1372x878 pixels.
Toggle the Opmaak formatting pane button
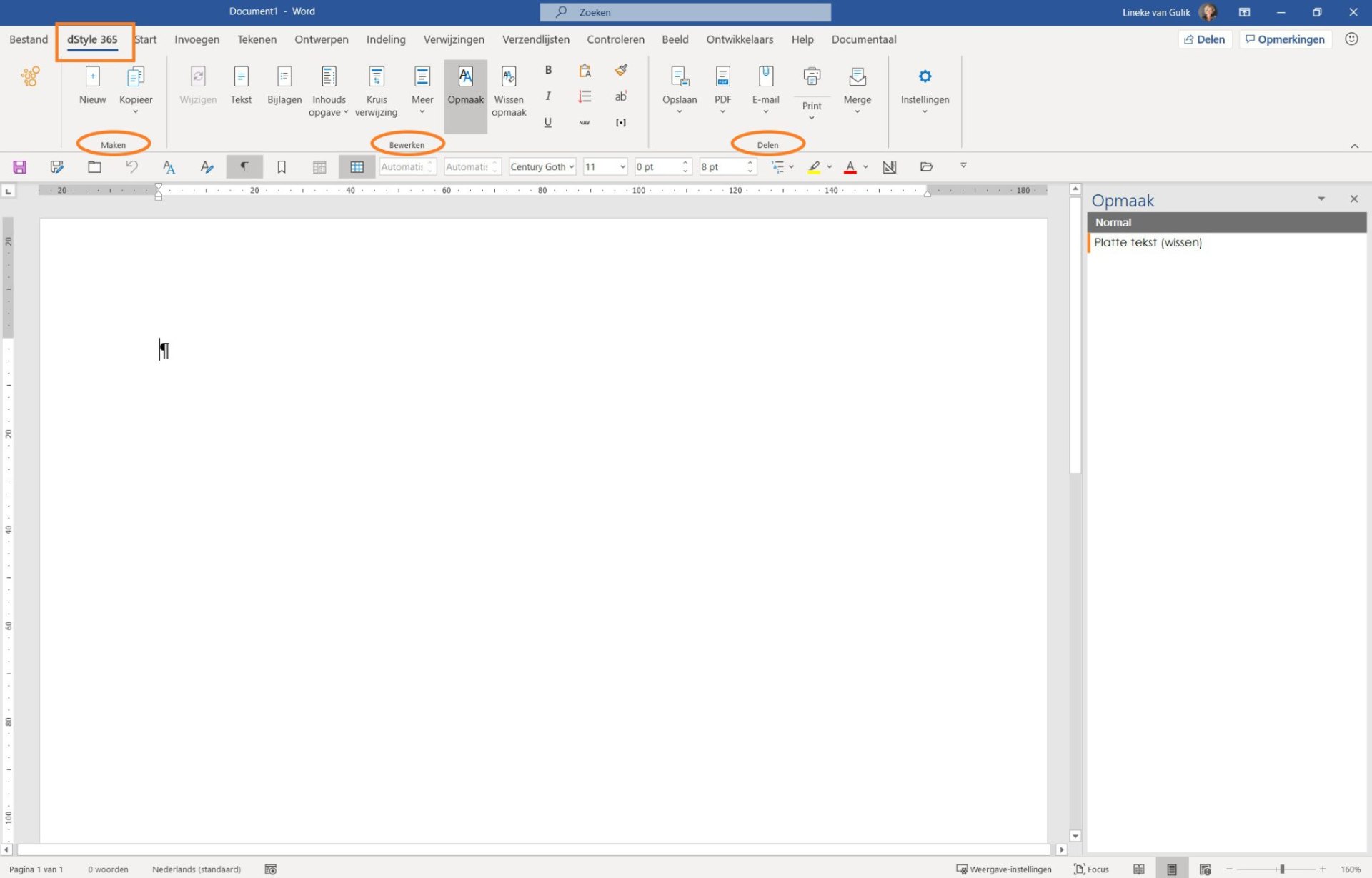(465, 96)
